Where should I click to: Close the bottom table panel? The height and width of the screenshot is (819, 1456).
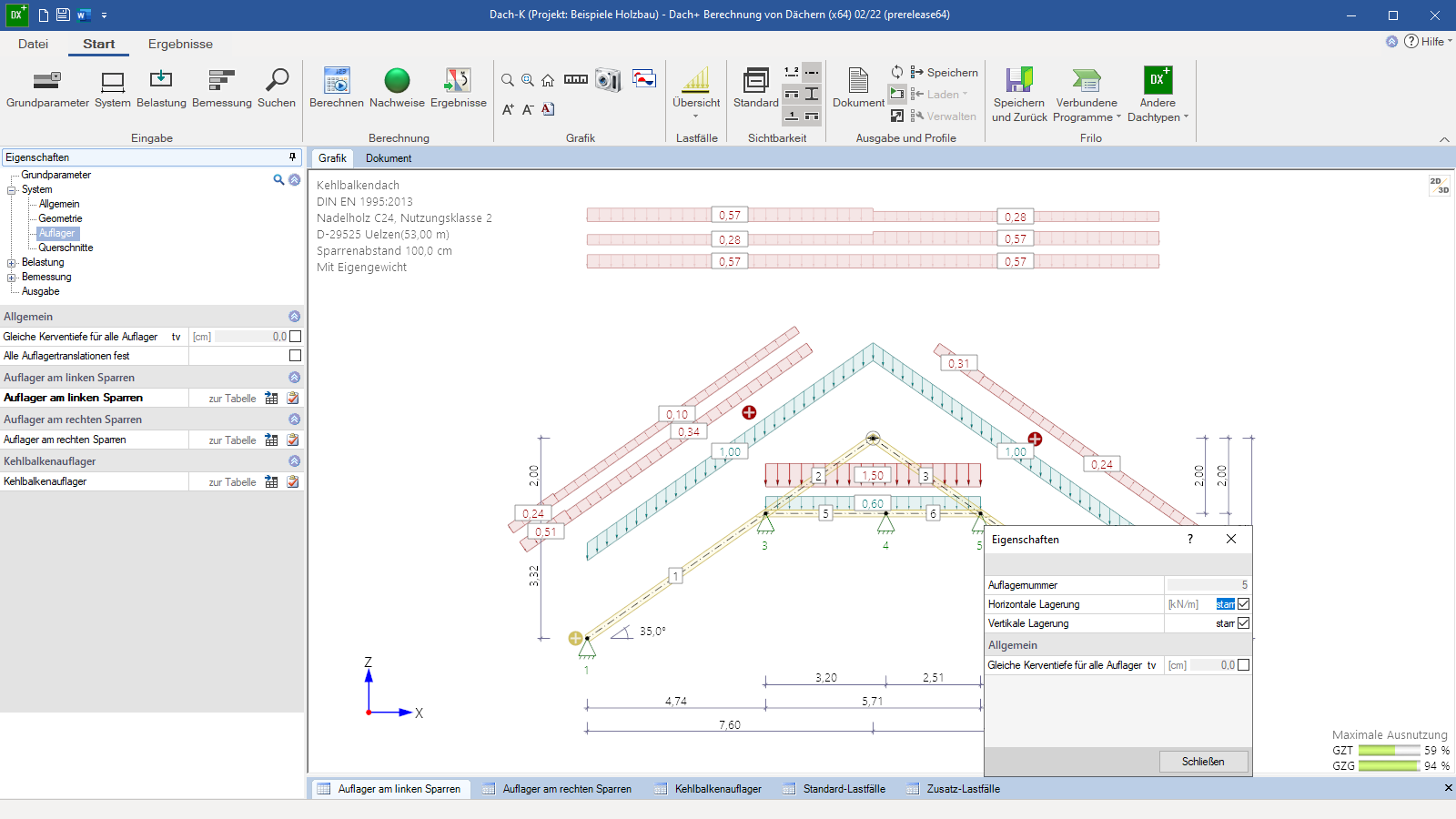click(x=1448, y=788)
